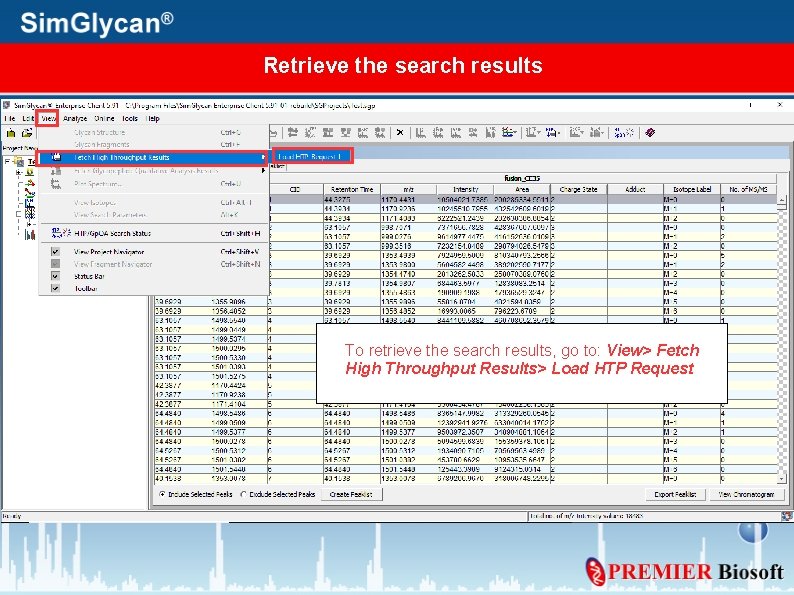Select the root project folder icon in navigator

pyautogui.click(x=19, y=162)
